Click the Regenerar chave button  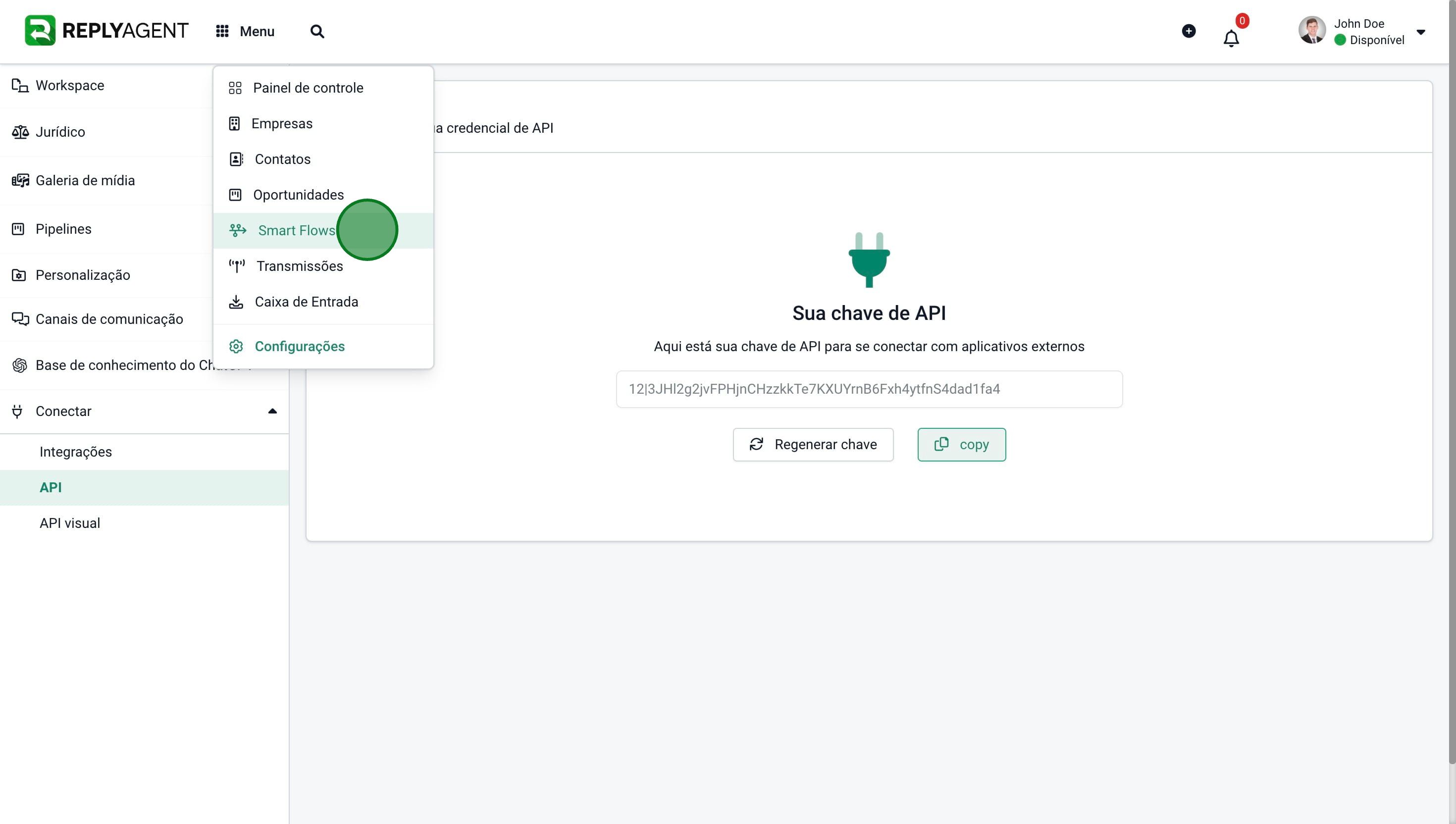813,445
